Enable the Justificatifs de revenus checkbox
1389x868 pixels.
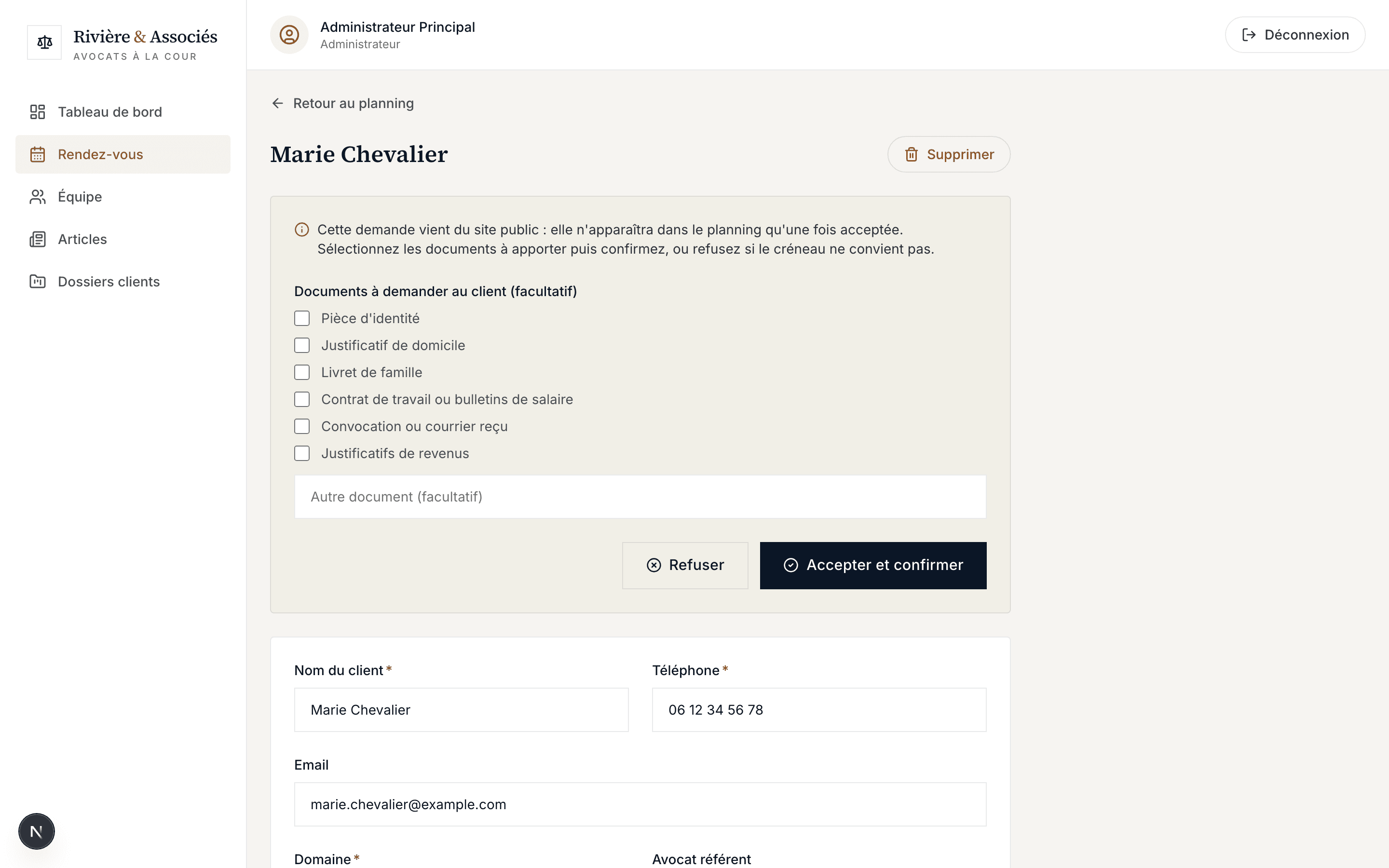(302, 453)
